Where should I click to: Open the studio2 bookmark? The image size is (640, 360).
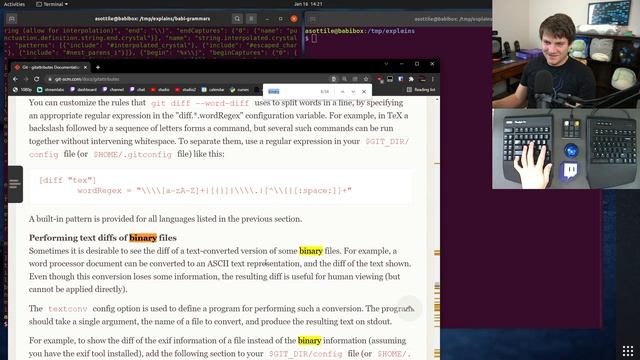coord(185,89)
